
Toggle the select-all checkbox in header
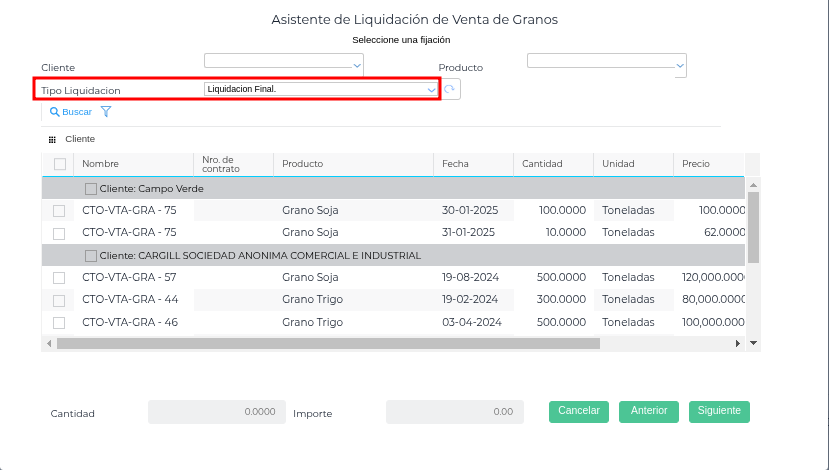pyautogui.click(x=59, y=164)
